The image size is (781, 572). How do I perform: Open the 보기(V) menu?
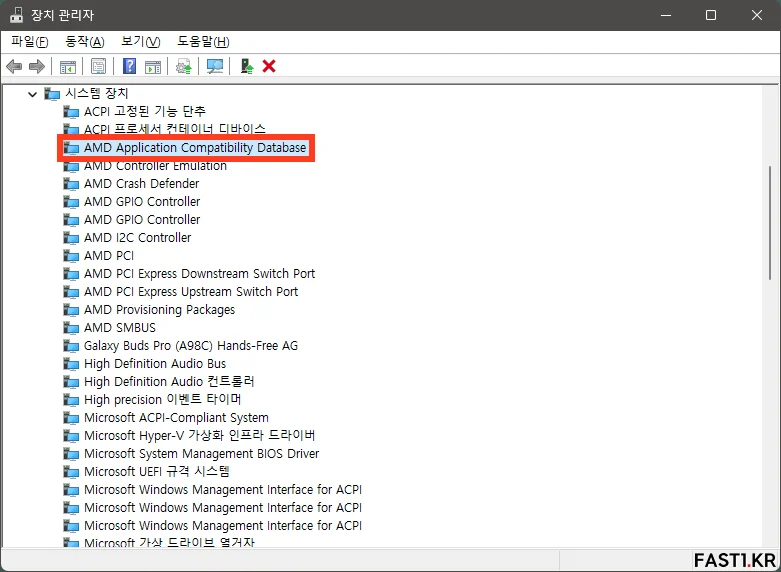141,42
